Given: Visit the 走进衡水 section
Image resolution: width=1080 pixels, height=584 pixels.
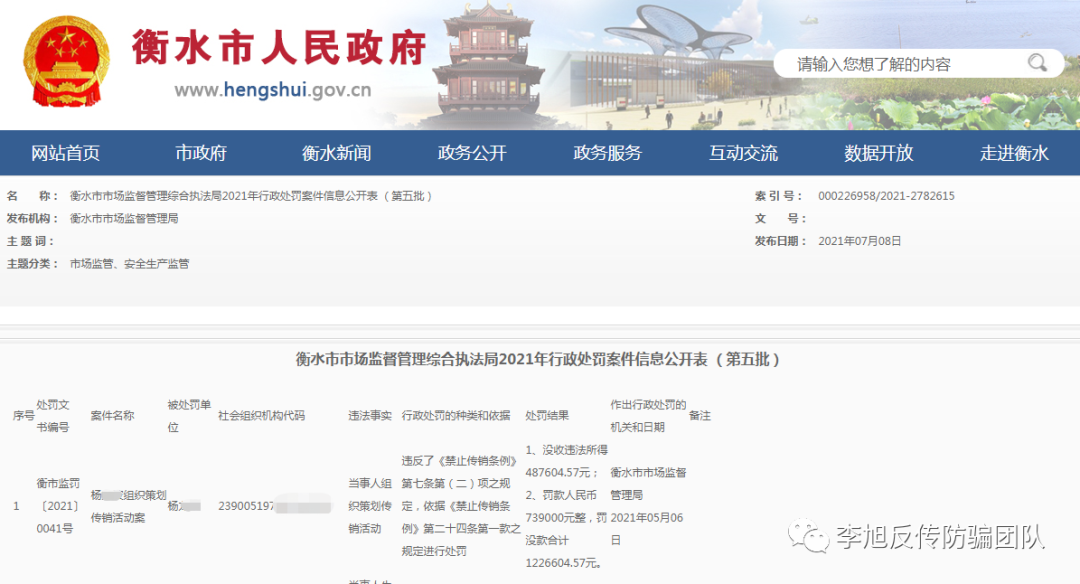Looking at the screenshot, I should [1013, 153].
